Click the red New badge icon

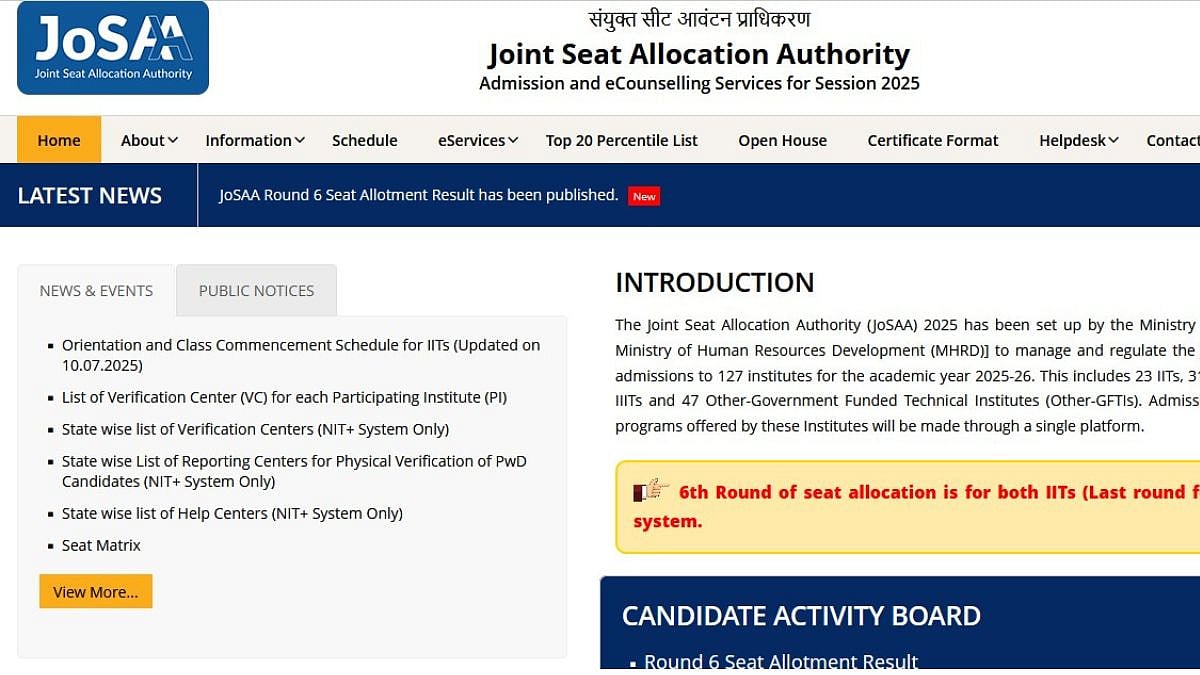(644, 196)
